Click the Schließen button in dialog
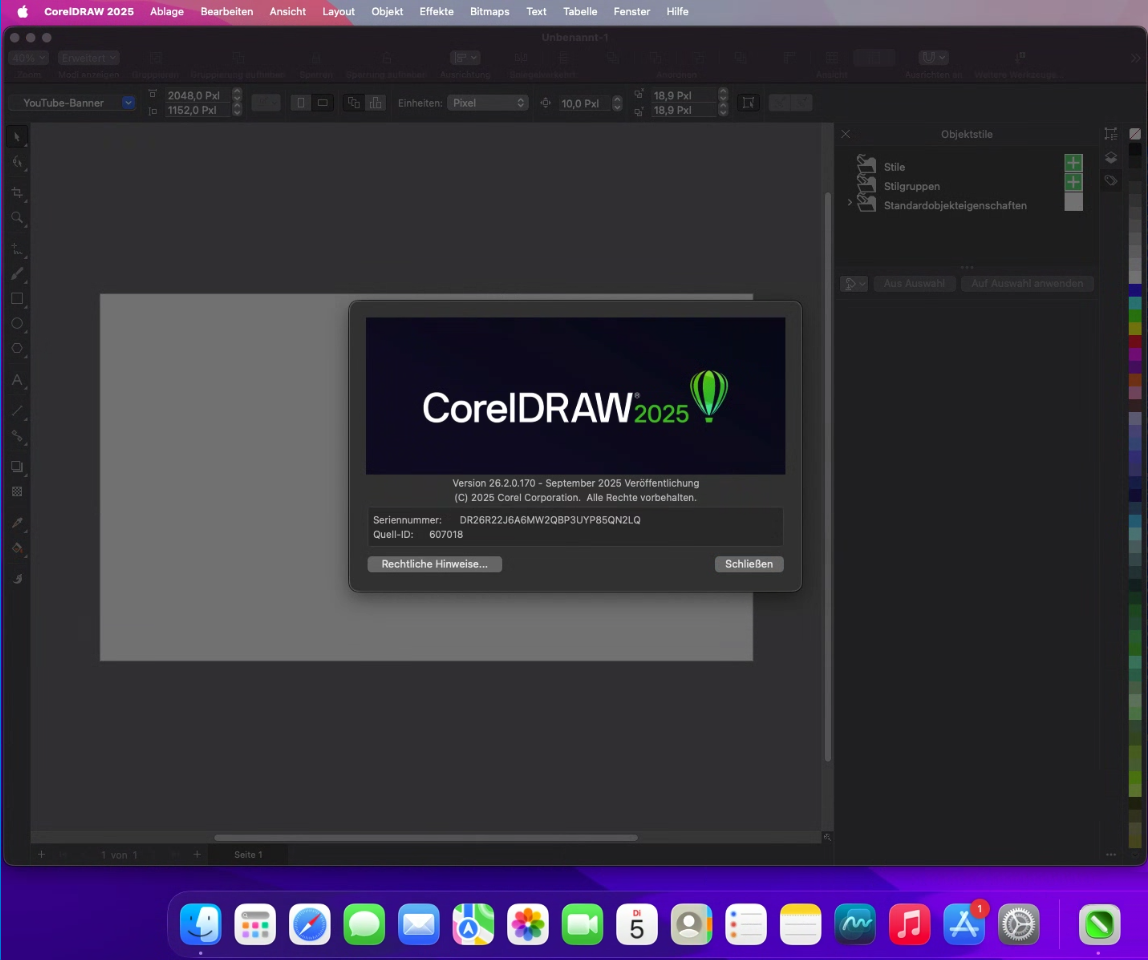The width and height of the screenshot is (1148, 960). point(749,564)
